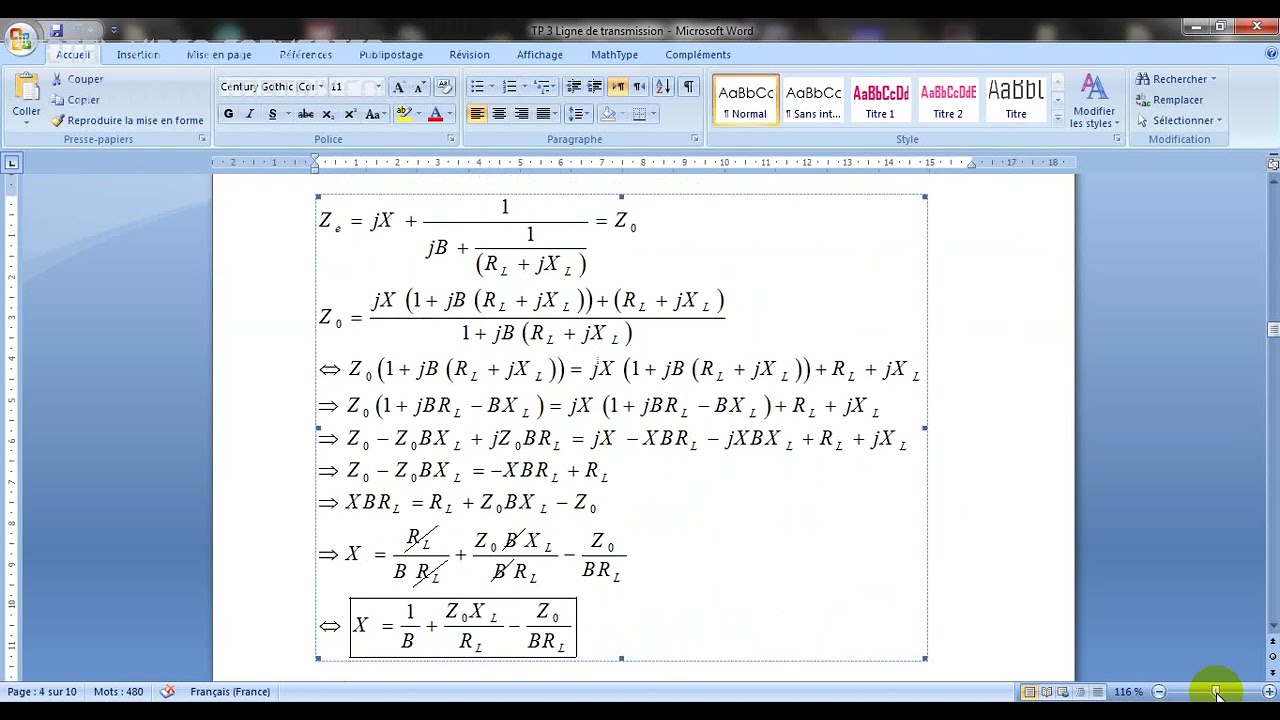Apply subscript formatting

tap(328, 114)
